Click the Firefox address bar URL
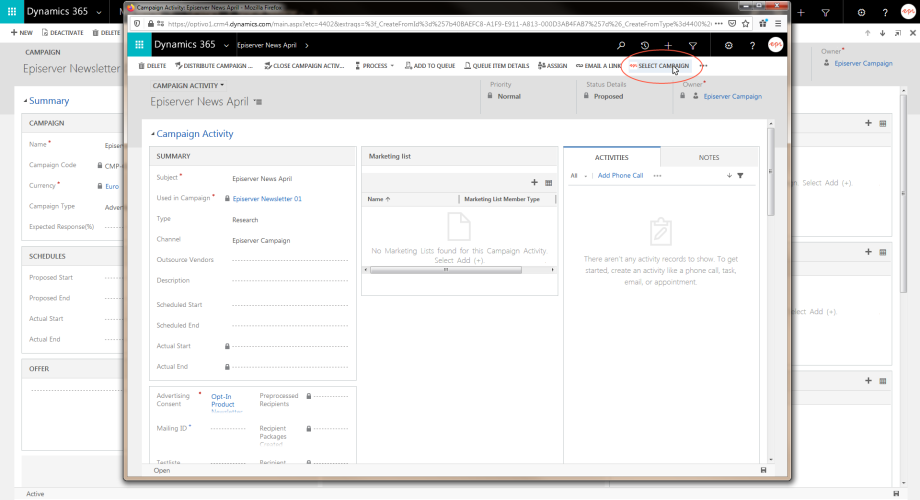The image size is (920, 500). pos(439,24)
